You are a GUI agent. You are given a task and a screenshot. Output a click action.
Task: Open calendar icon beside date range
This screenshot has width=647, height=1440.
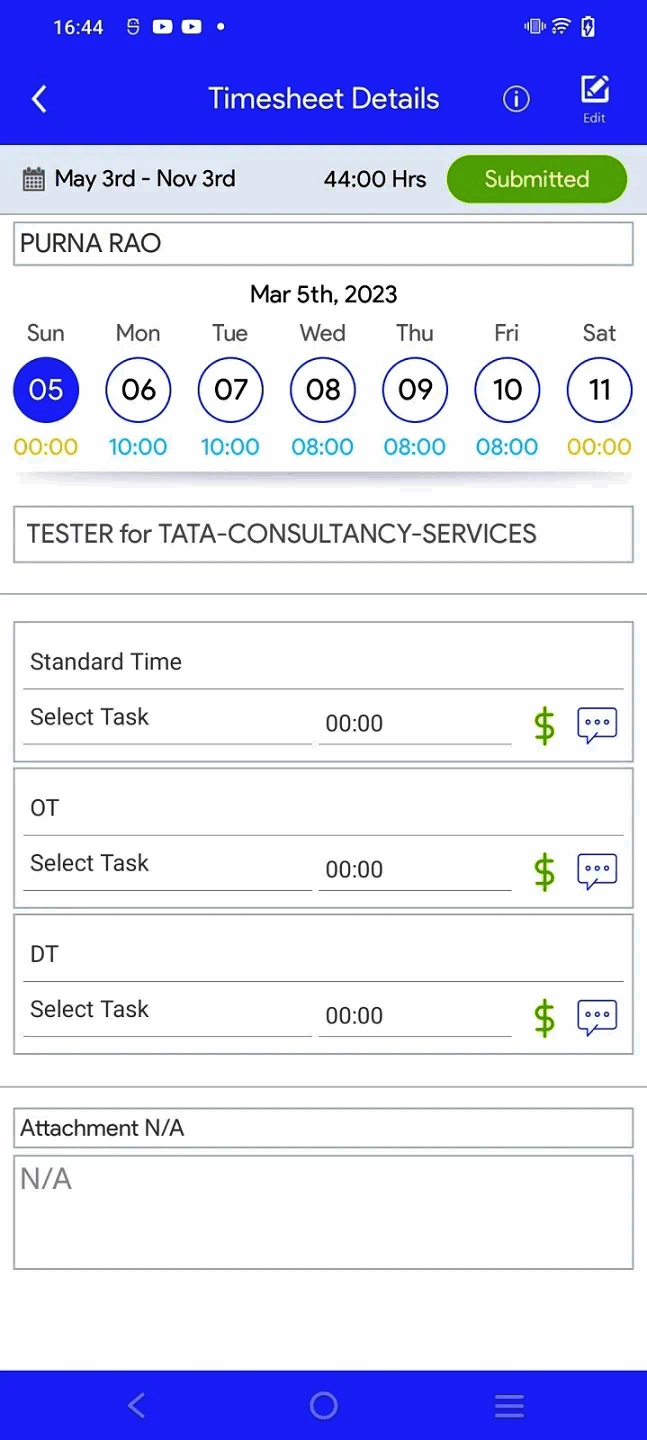(x=33, y=179)
